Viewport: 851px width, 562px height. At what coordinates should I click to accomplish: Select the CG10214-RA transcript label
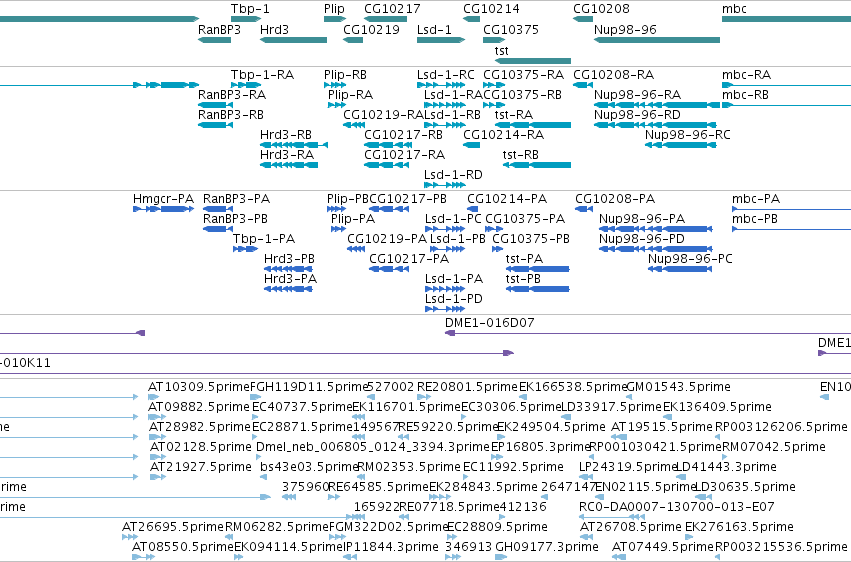(x=503, y=135)
